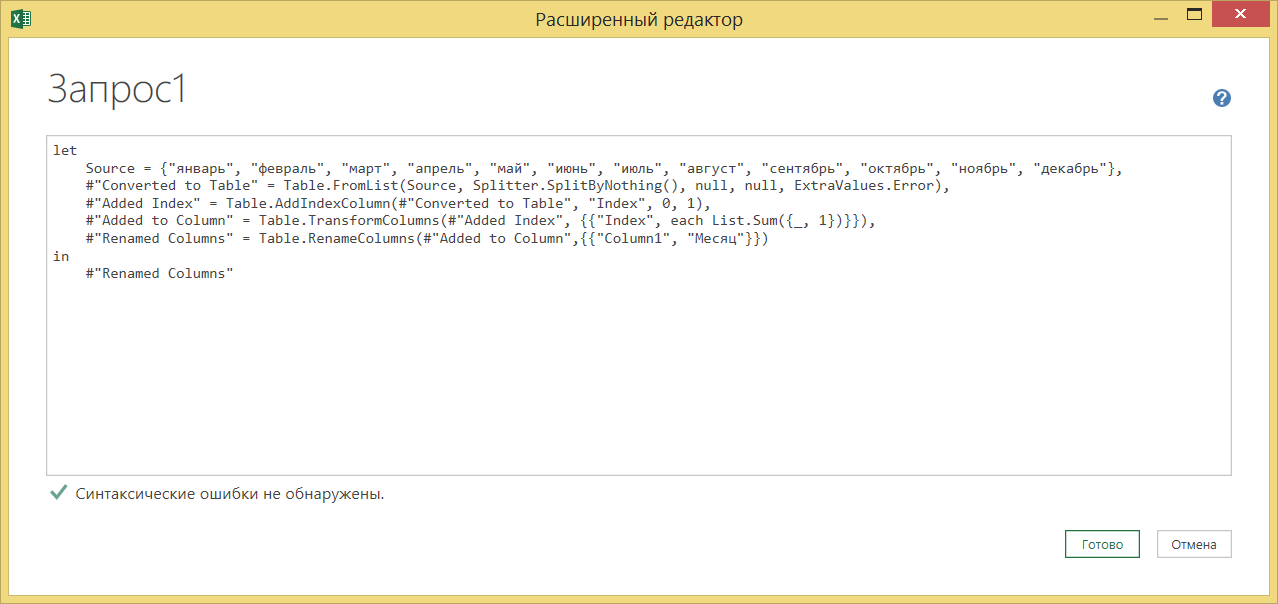Click the Запрос1 query title
The height and width of the screenshot is (604, 1278).
pos(117,90)
